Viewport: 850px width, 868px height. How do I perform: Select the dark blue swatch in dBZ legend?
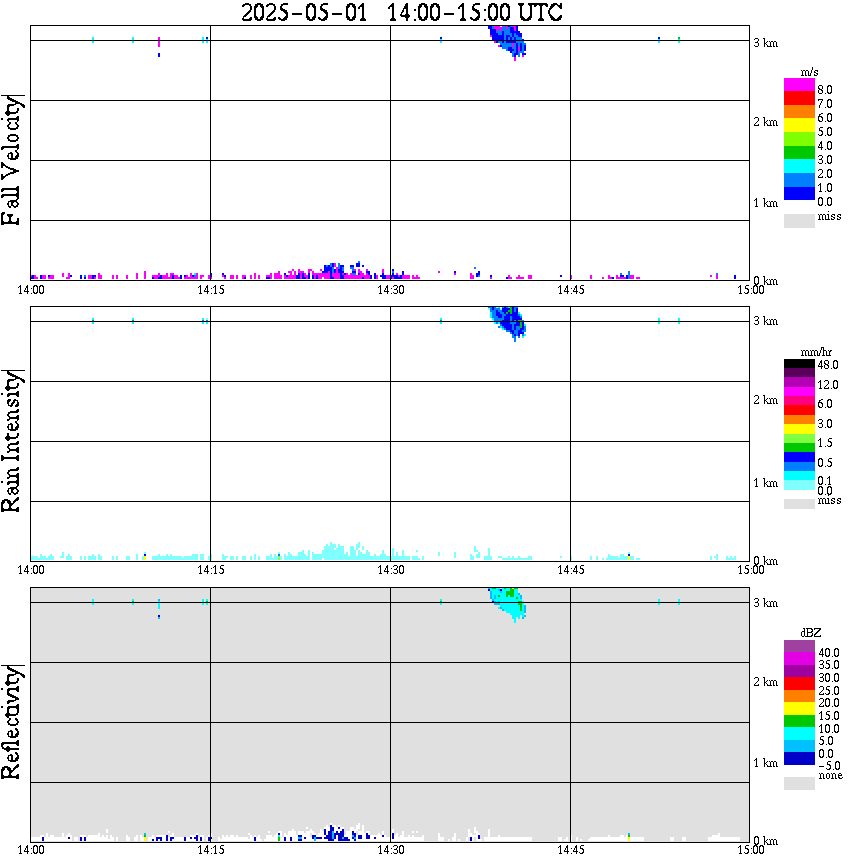tap(799, 759)
